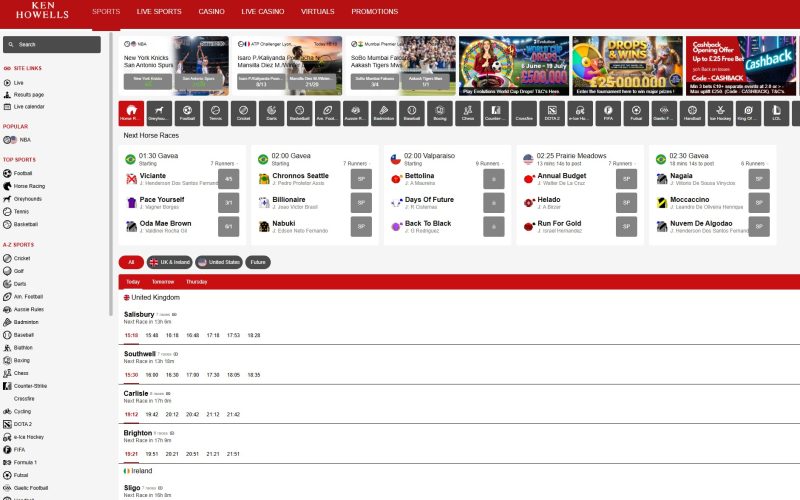The width and height of the screenshot is (800, 500).
Task: Select Futsal tile in sports icon strip
Action: click(636, 113)
